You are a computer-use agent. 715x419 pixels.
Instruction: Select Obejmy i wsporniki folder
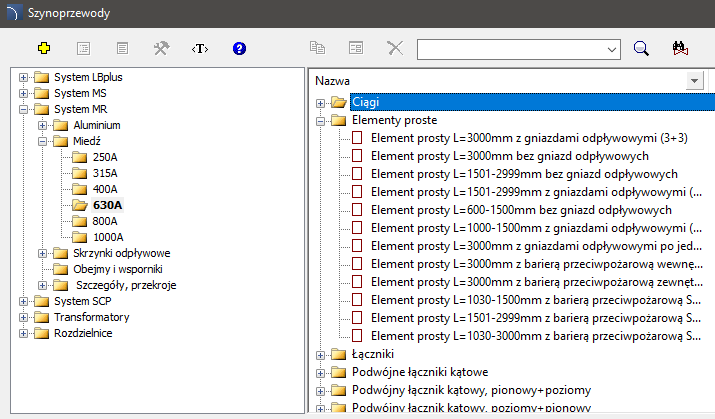[x=117, y=269]
